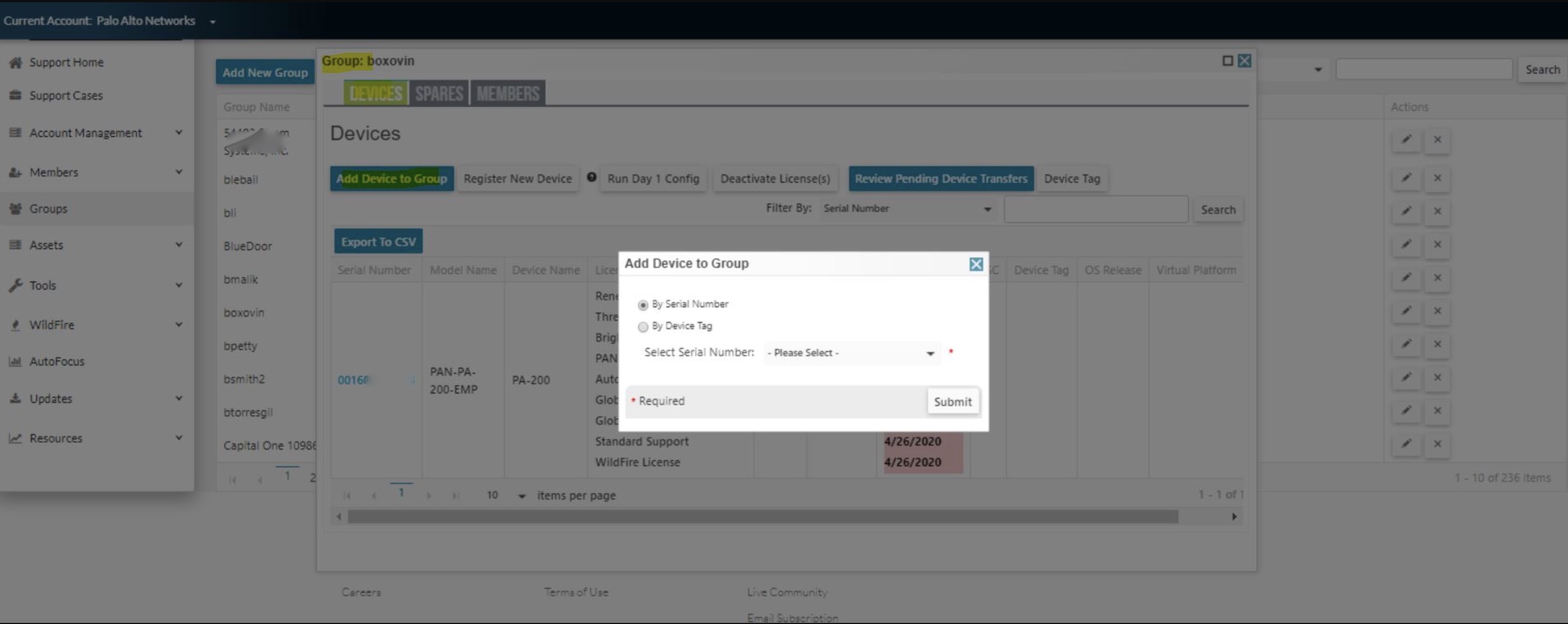Click the AutoFocus chart icon
Image resolution: width=1568 pixels, height=624 pixels.
[x=16, y=362]
